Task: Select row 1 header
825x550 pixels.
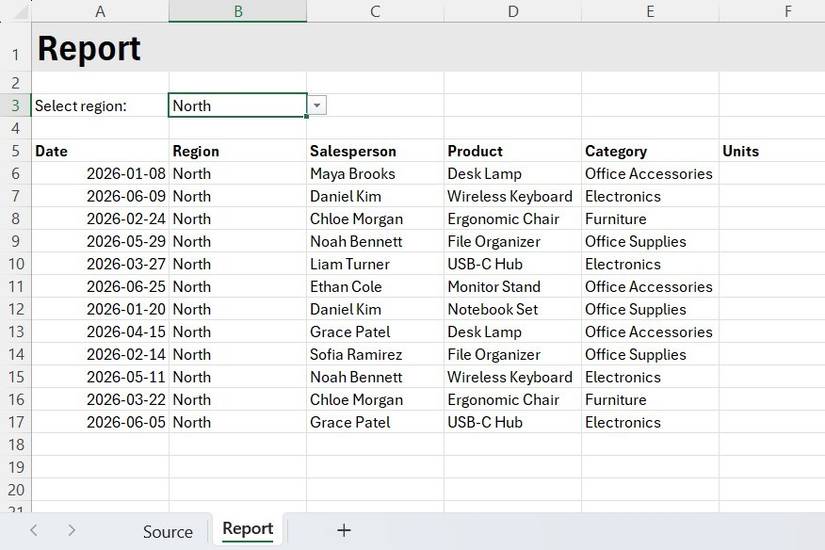Action: tap(15, 47)
